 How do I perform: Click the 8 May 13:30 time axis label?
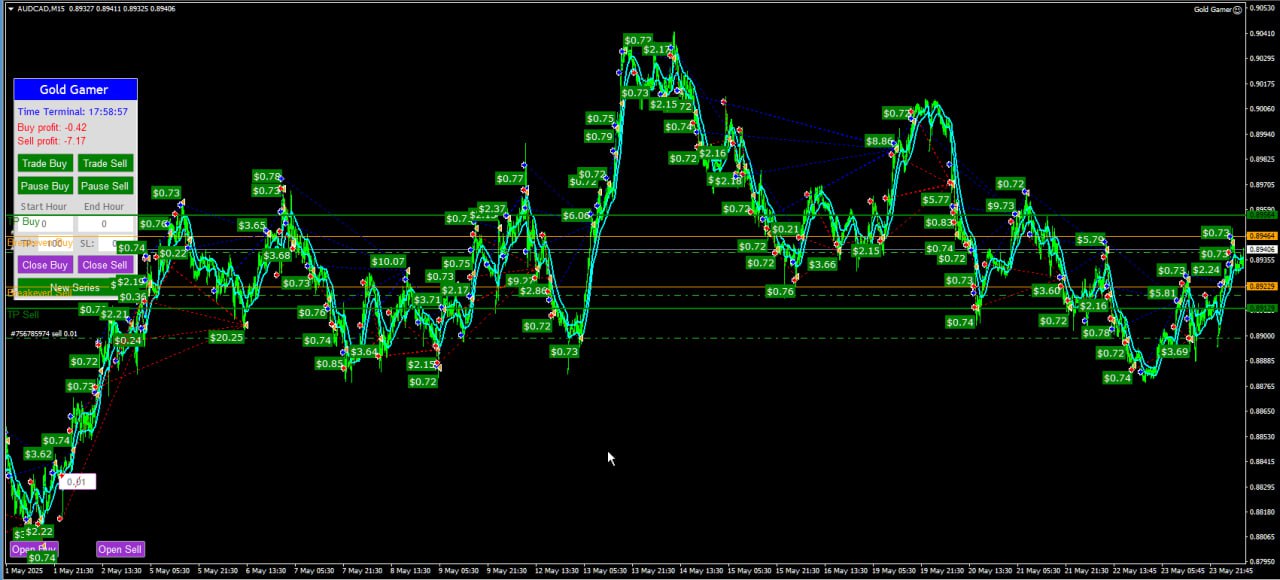pyautogui.click(x=412, y=571)
